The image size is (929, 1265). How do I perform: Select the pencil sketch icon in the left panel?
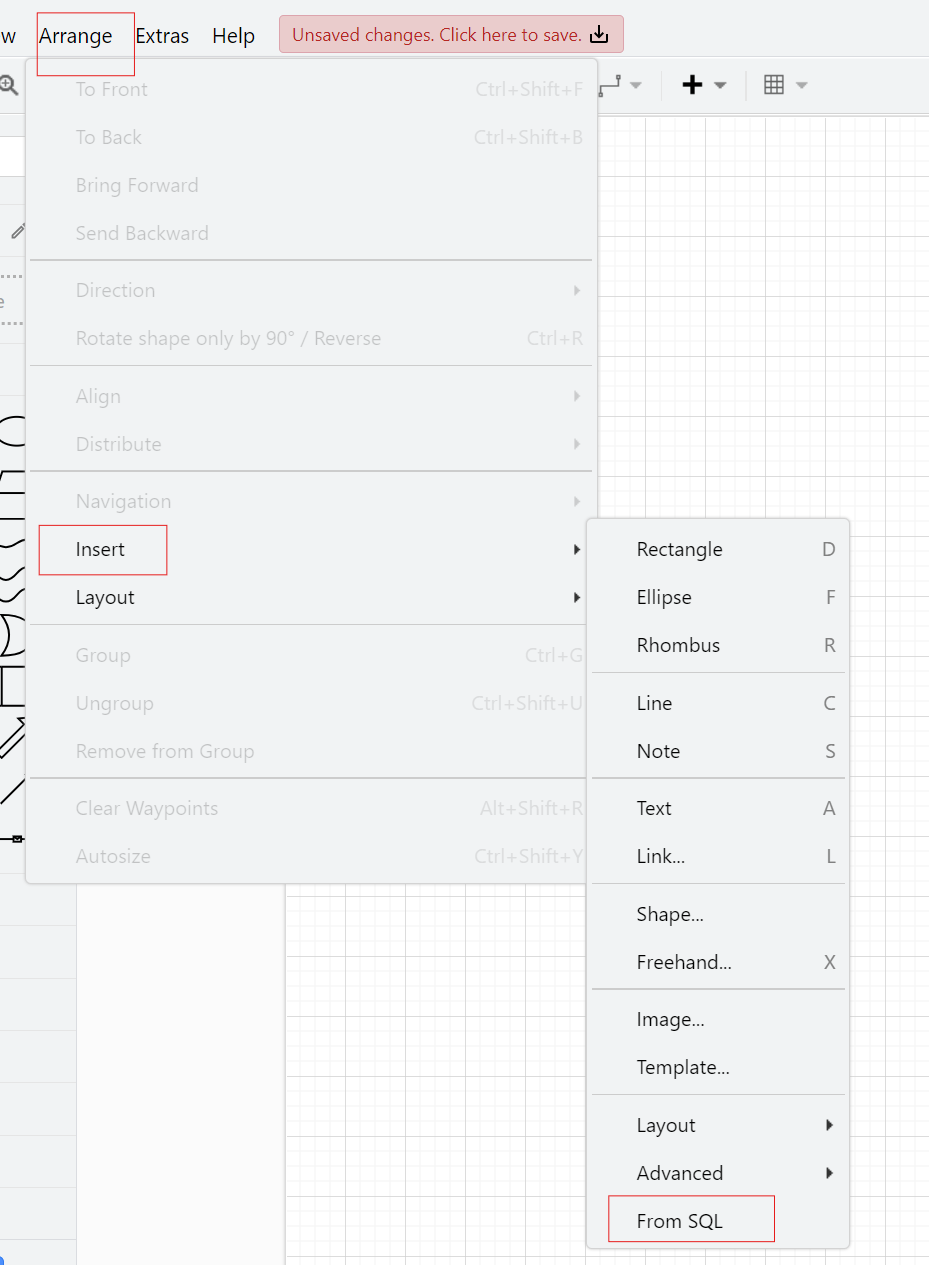18,231
